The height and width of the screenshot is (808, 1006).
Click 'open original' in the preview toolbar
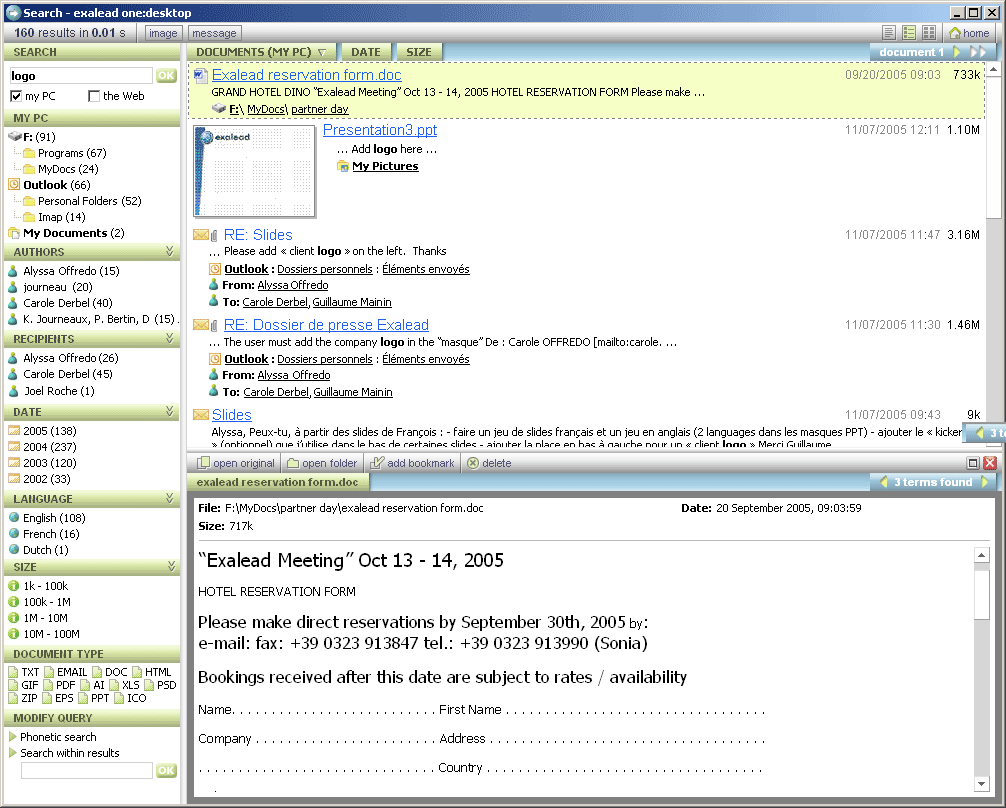pyautogui.click(x=240, y=462)
